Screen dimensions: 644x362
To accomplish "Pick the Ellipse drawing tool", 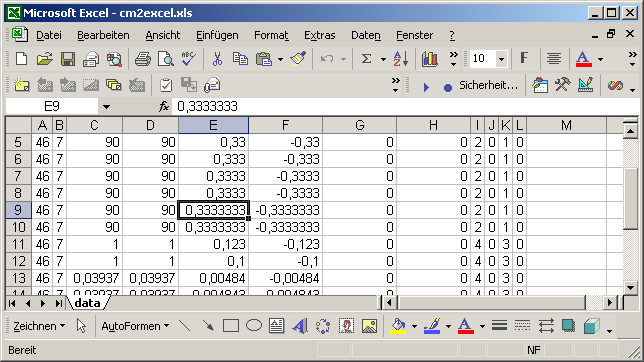I will 254,326.
